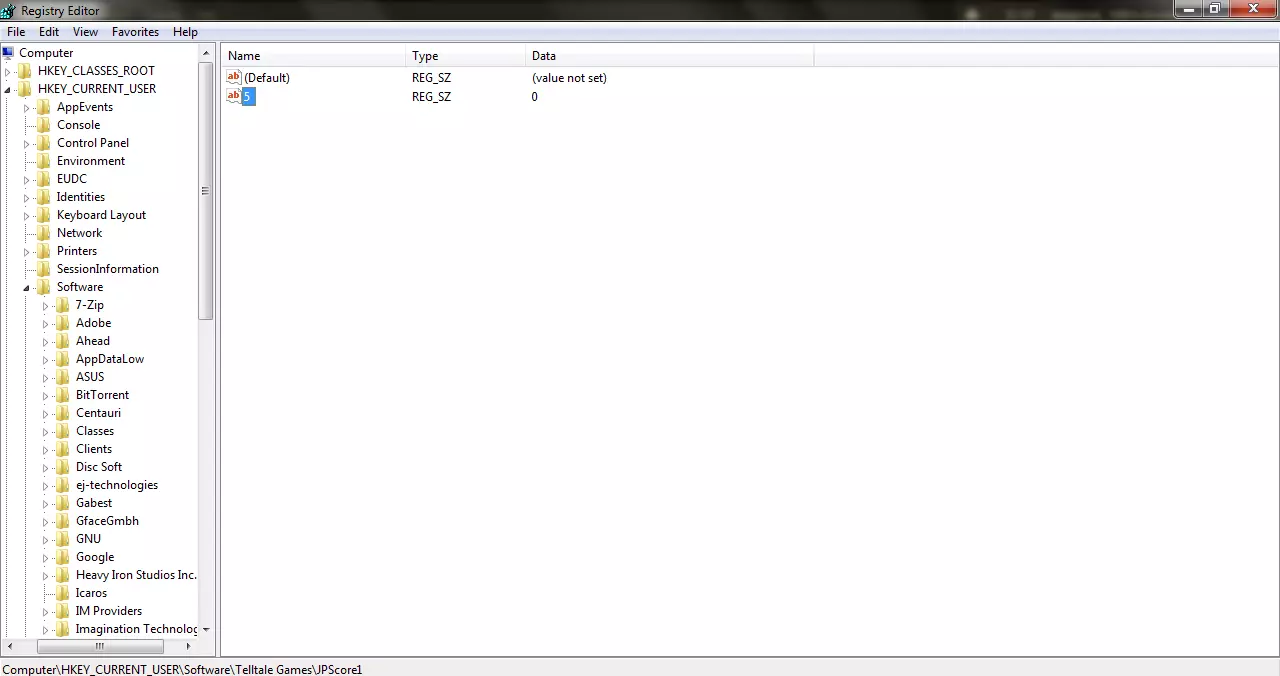The height and width of the screenshot is (676, 1280).
Task: Open the File menu
Action: [16, 32]
